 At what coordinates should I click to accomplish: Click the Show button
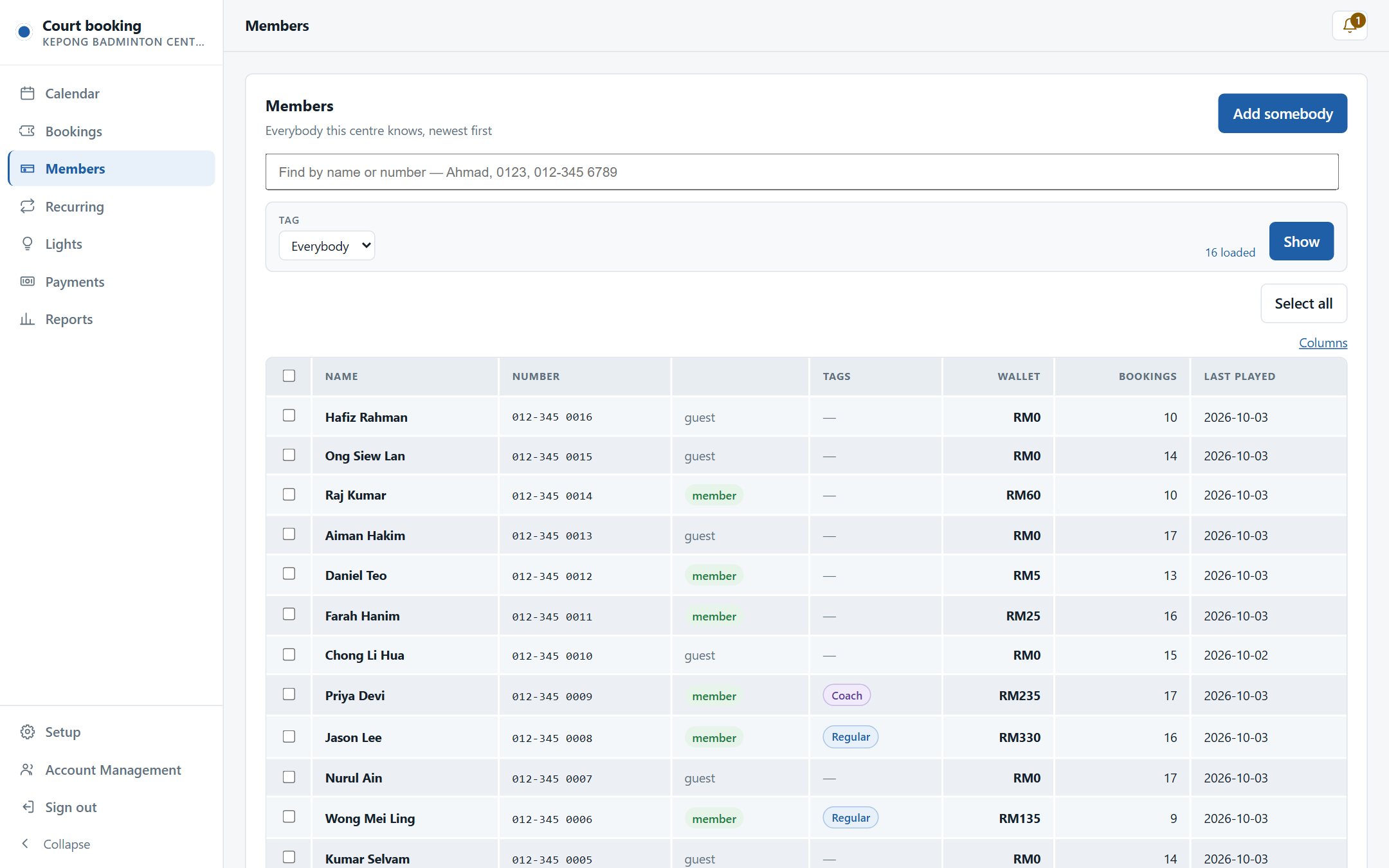[1301, 241]
